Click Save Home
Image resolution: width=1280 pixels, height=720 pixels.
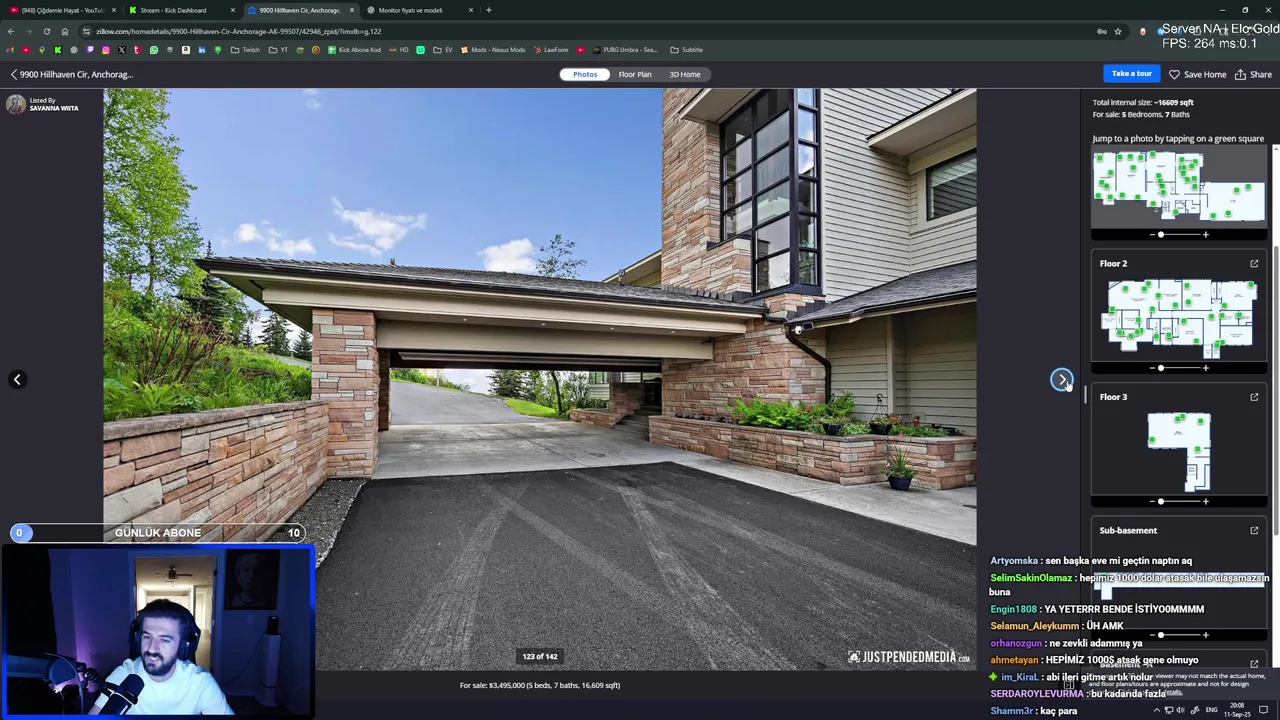[x=1198, y=74]
